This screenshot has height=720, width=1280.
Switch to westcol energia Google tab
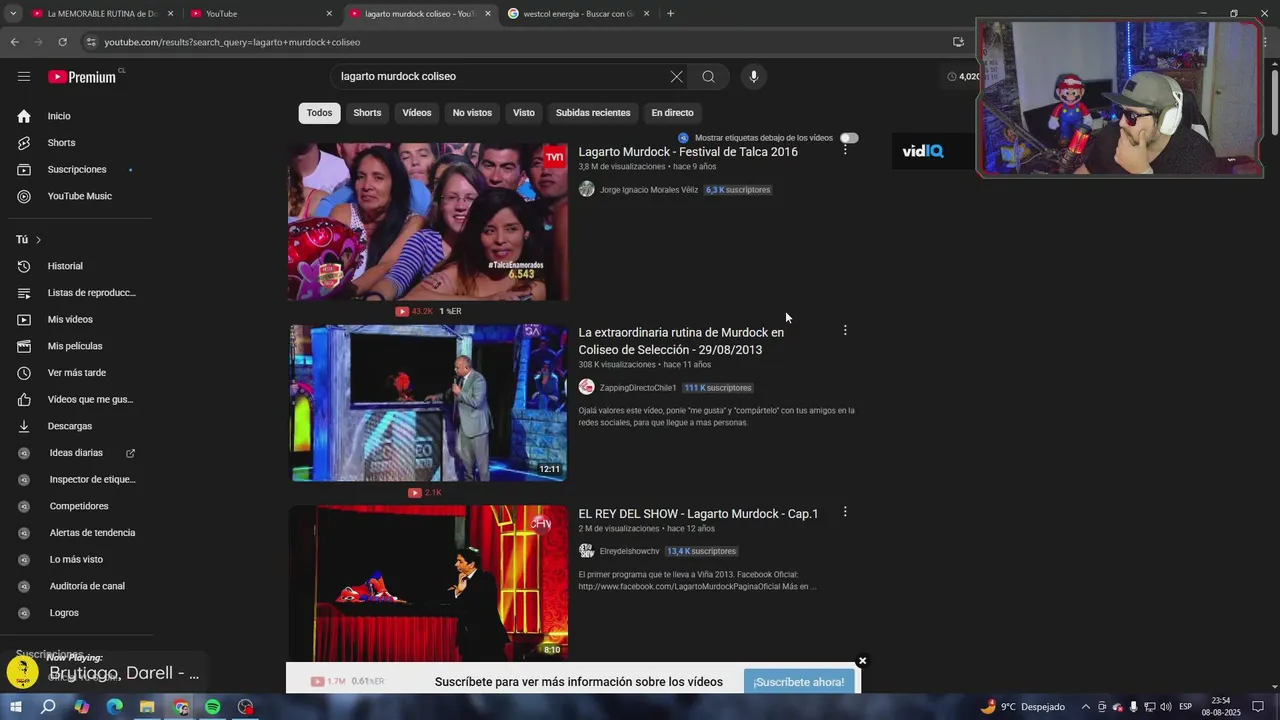(577, 14)
